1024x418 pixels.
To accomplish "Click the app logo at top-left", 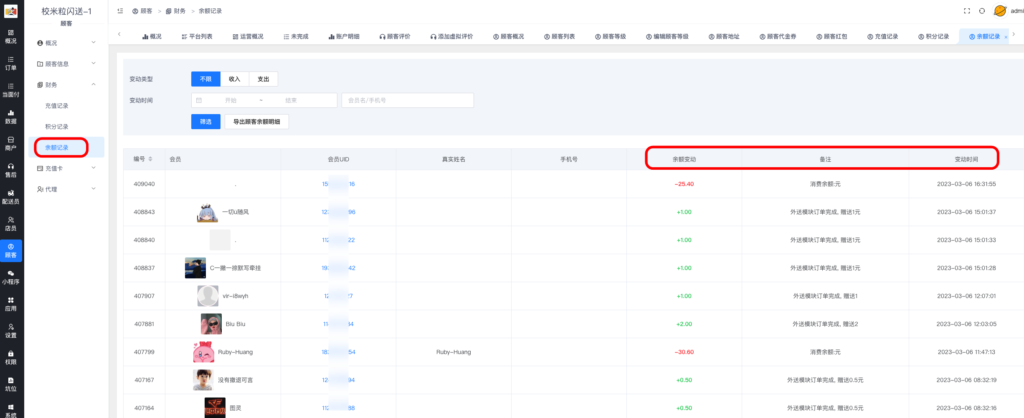I will pyautogui.click(x=10, y=11).
